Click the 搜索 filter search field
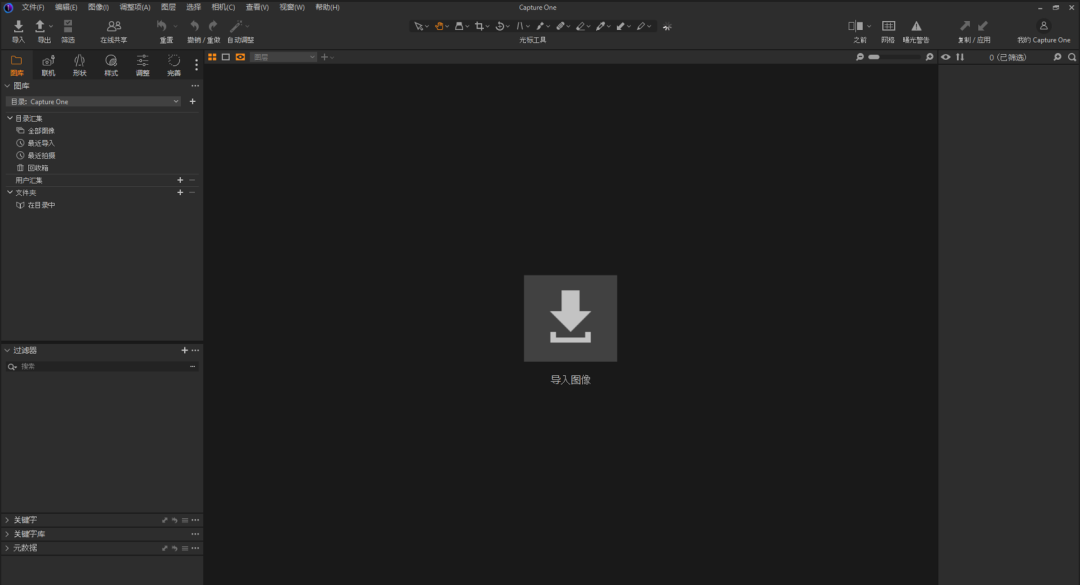 103,367
